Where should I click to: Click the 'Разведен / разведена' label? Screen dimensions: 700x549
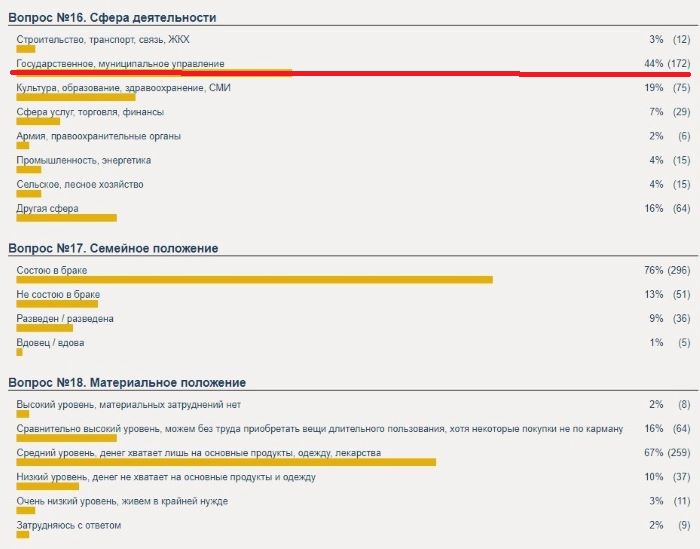coord(65,319)
